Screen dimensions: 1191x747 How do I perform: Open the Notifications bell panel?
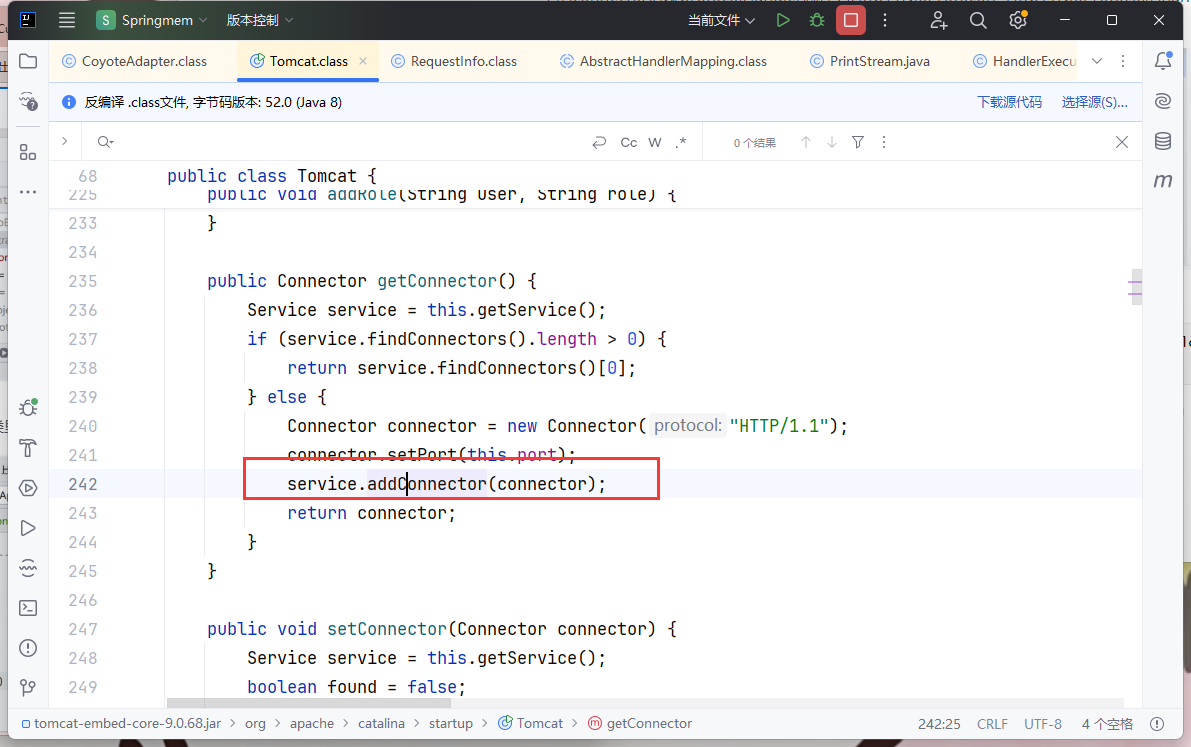click(1163, 61)
